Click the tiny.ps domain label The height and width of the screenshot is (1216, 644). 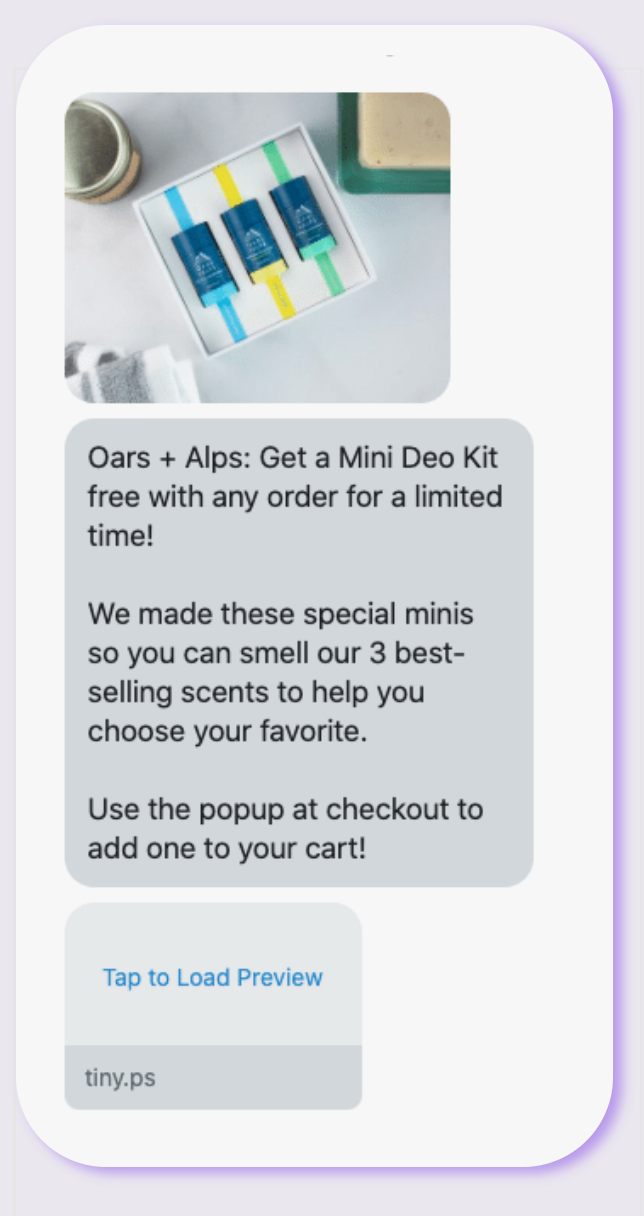point(120,1078)
